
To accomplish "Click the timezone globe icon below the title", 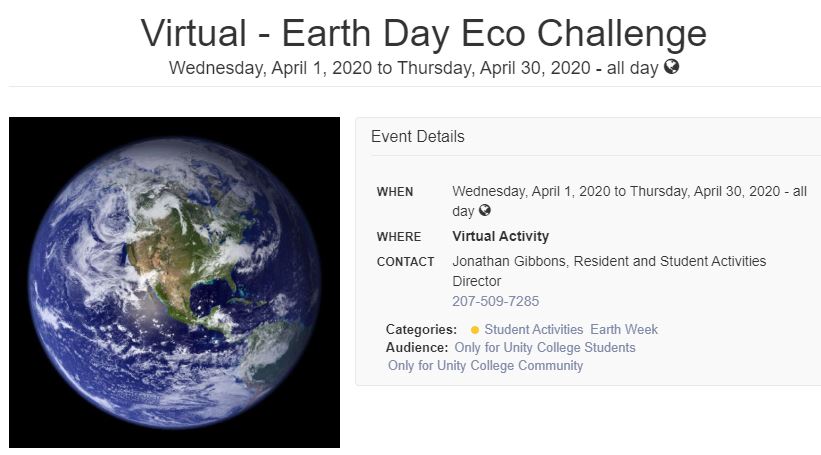I will click(x=672, y=67).
